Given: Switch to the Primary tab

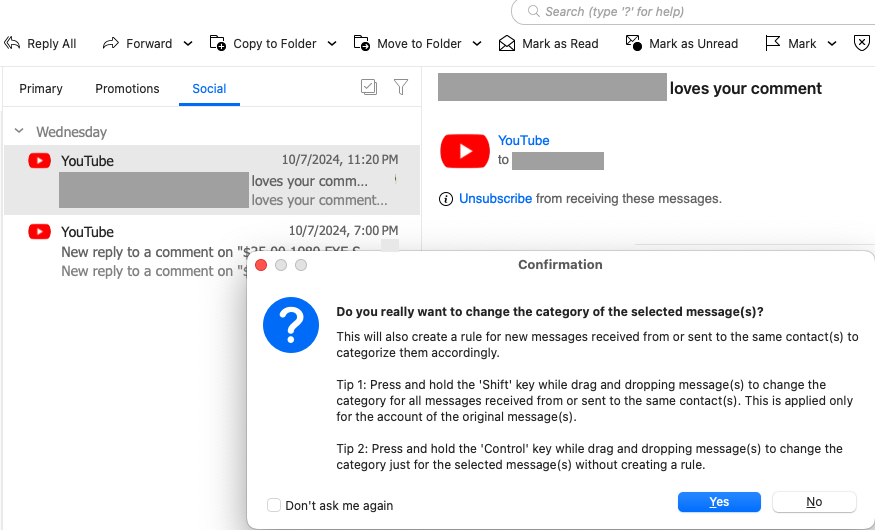Looking at the screenshot, I should (41, 89).
